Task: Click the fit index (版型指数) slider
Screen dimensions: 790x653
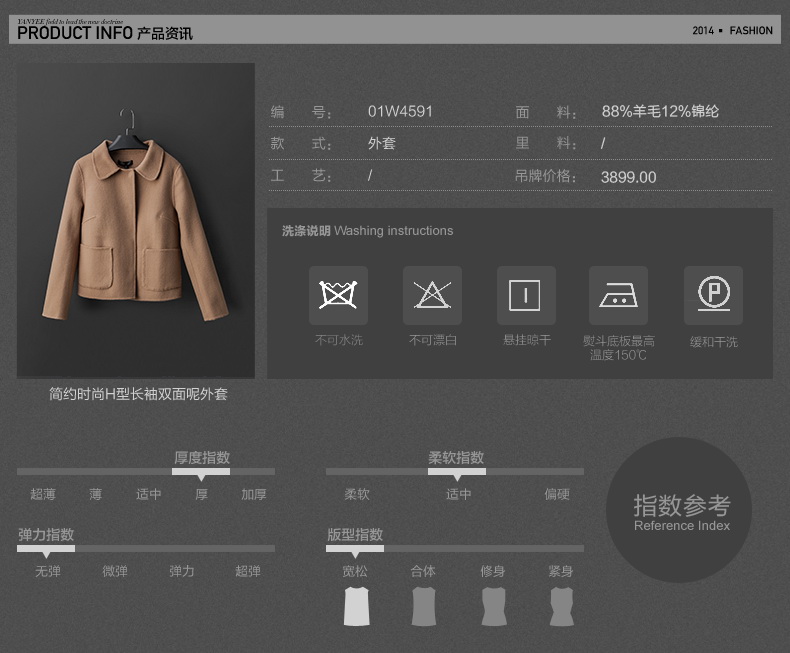Action: pos(355,549)
